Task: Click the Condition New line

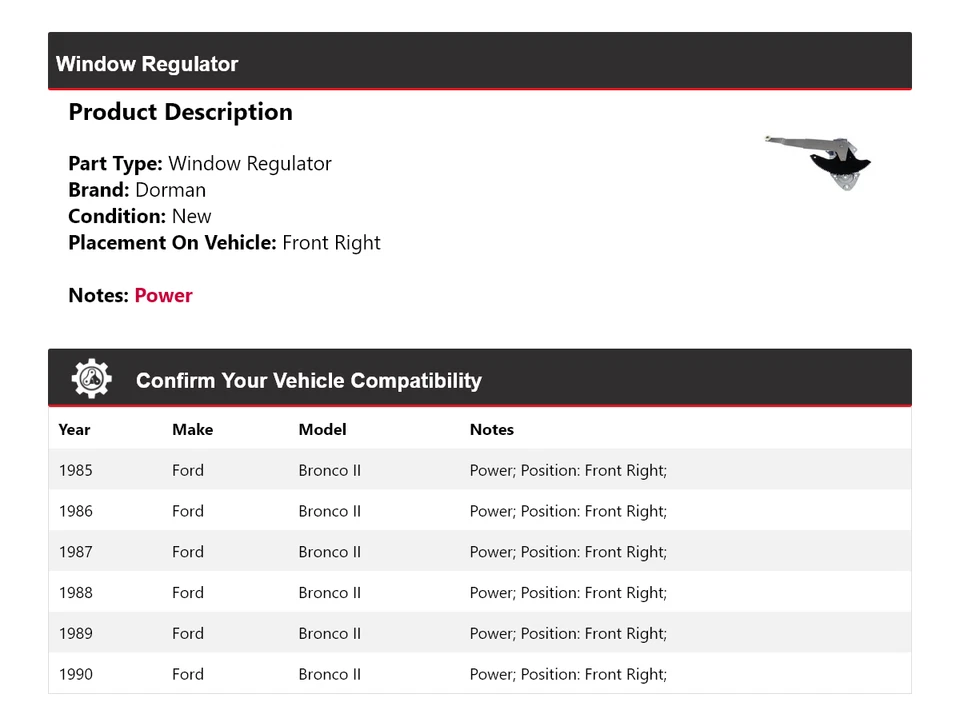Action: [140, 217]
